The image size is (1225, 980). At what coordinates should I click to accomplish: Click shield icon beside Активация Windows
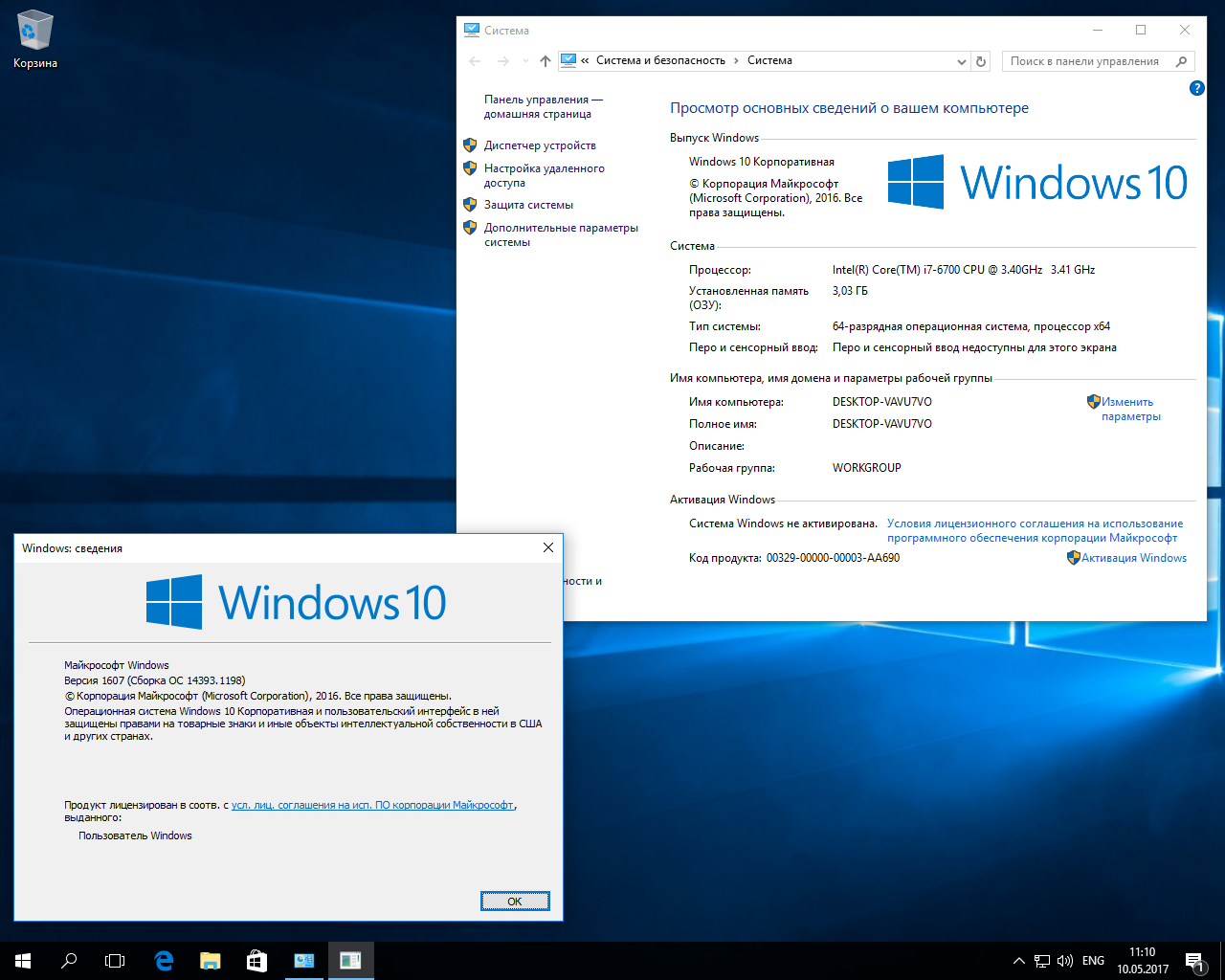click(1074, 558)
